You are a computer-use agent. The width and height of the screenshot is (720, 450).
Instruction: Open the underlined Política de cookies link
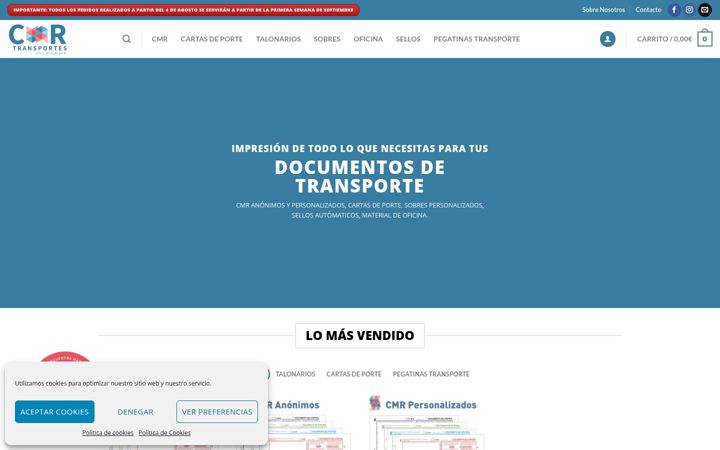[x=108, y=433]
